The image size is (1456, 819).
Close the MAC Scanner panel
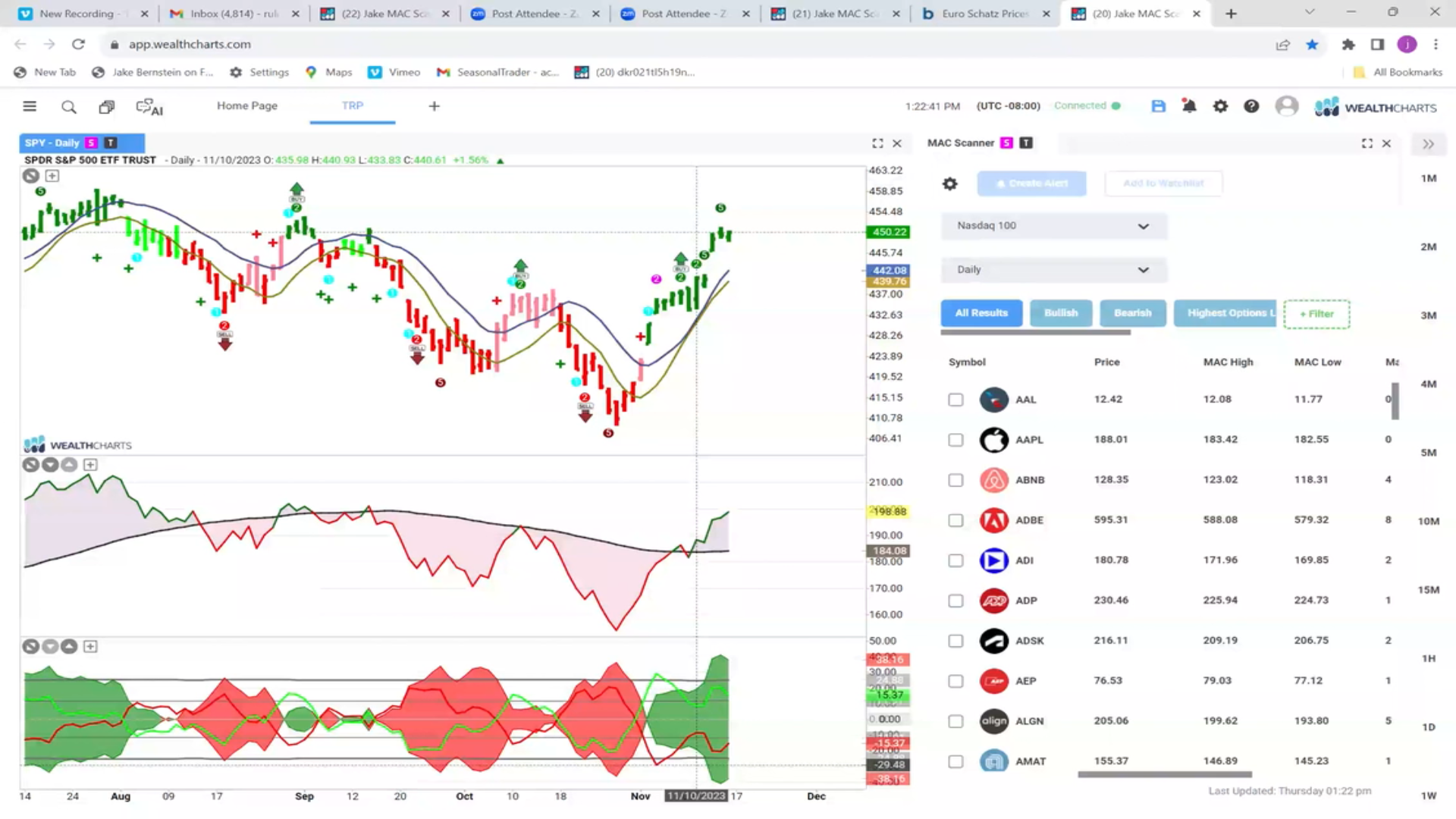click(1386, 143)
